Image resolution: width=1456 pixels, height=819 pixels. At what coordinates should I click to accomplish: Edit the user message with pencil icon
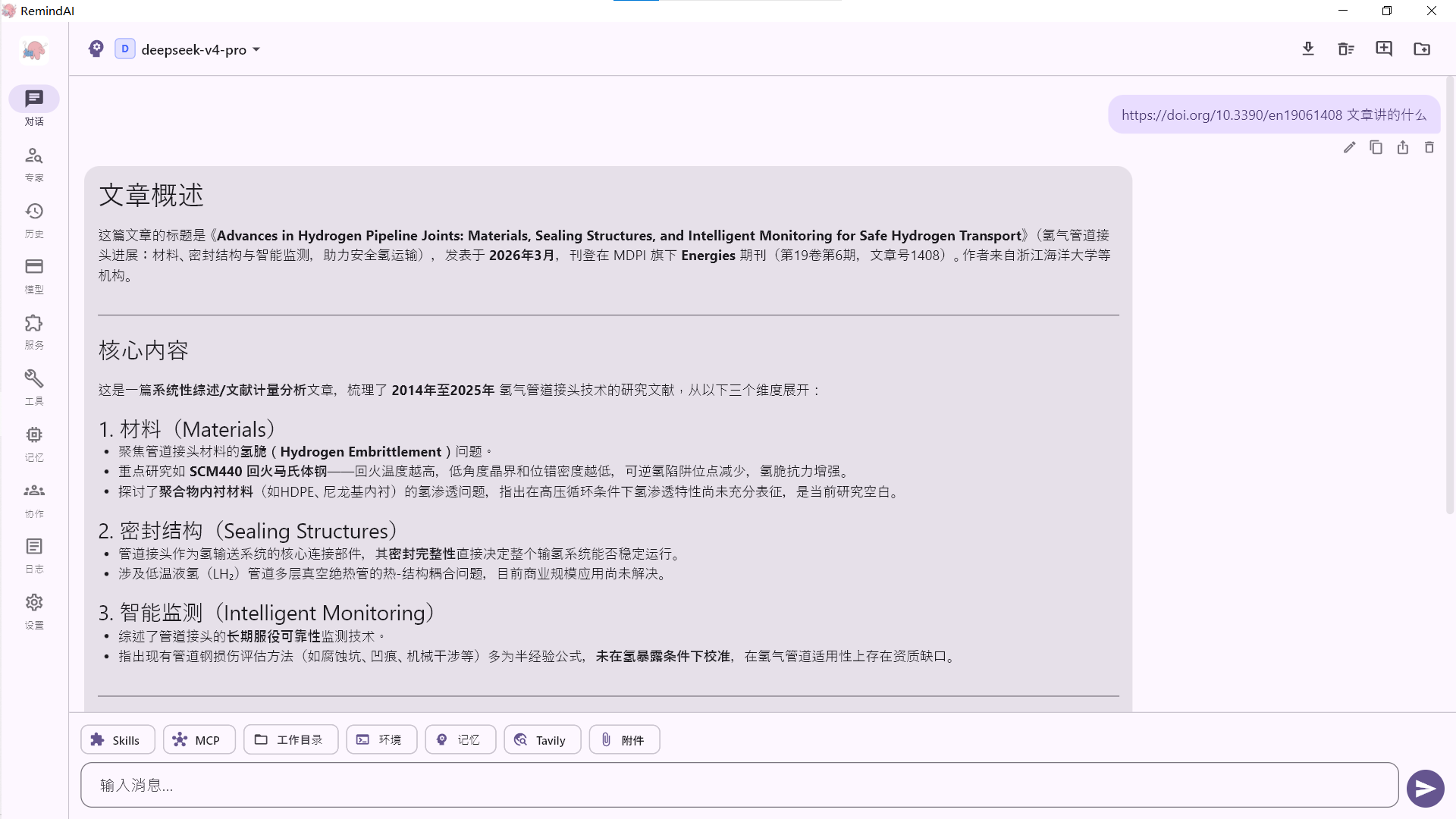[x=1349, y=147]
